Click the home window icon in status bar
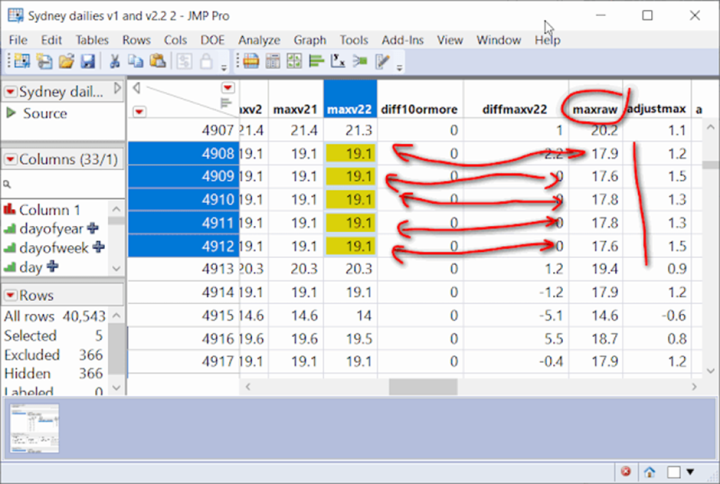The height and width of the screenshot is (484, 720). [649, 471]
